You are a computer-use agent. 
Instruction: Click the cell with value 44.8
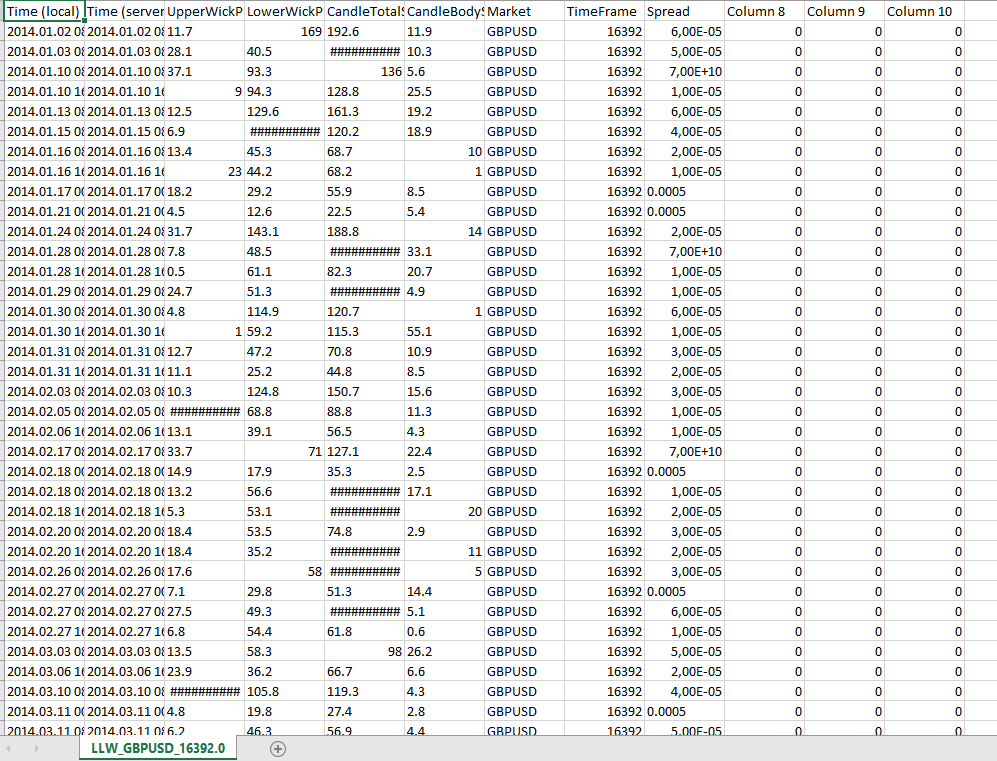tap(365, 372)
